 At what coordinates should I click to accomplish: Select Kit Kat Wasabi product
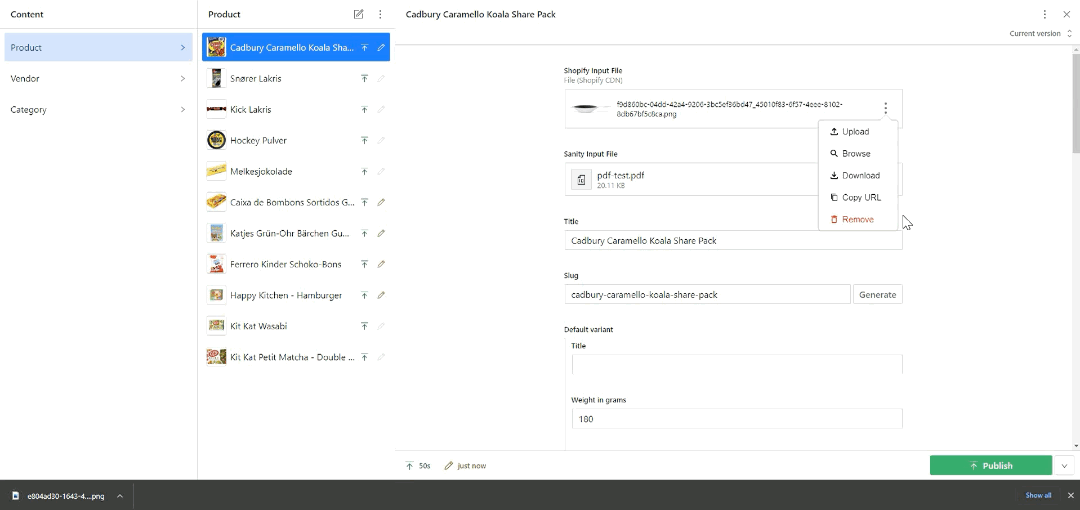[295, 326]
